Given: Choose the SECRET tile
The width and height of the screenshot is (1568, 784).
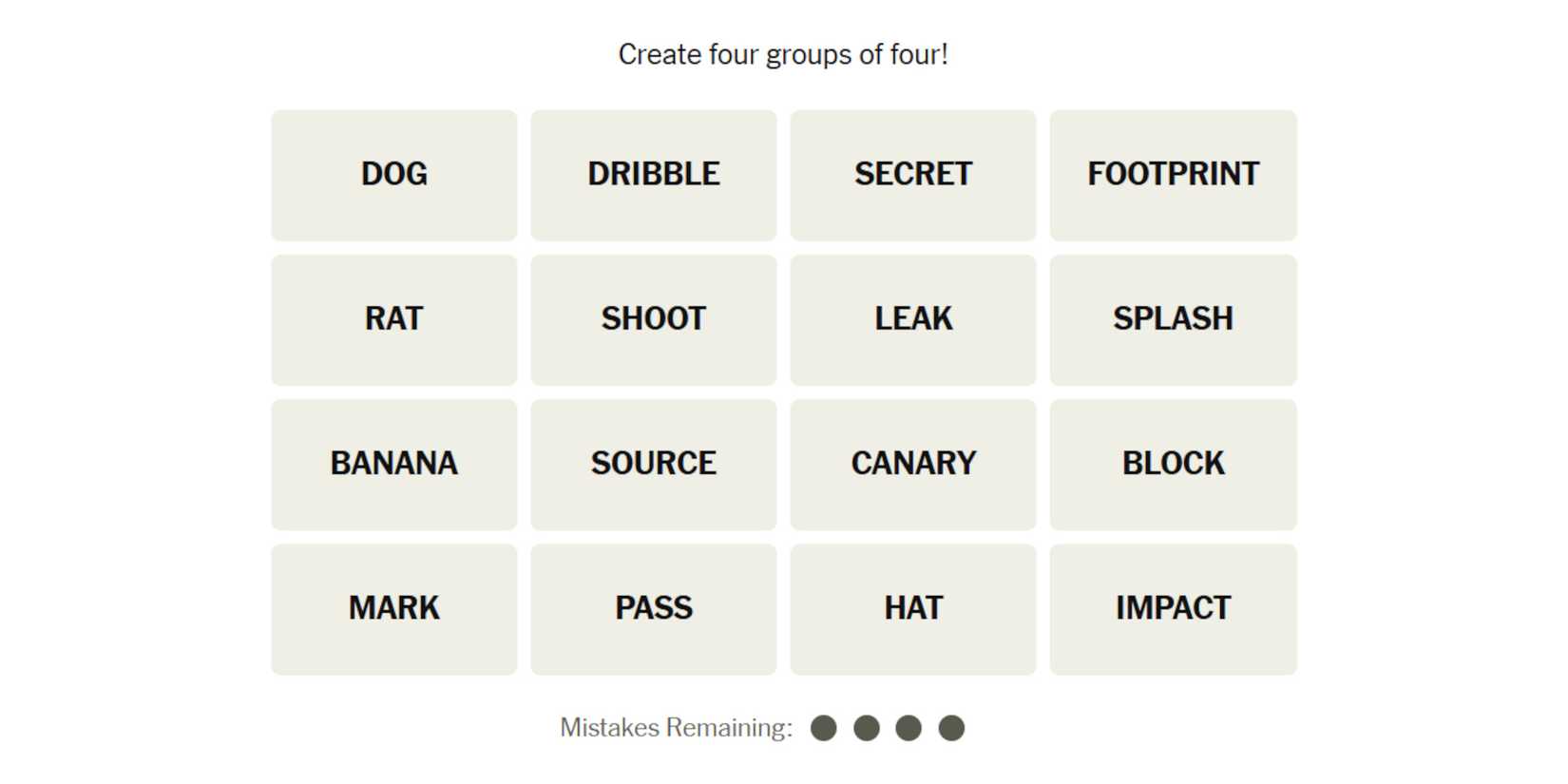Looking at the screenshot, I should pos(912,175).
